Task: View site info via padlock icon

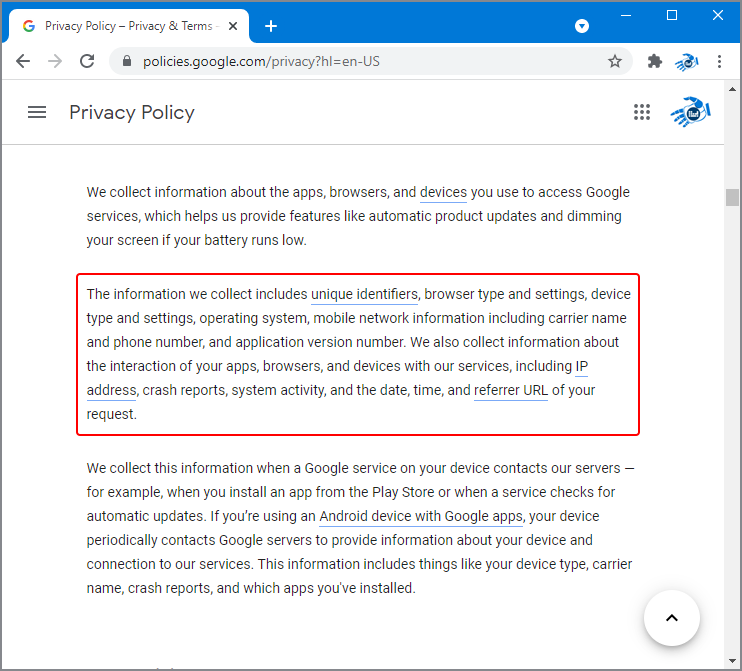Action: click(x=126, y=61)
